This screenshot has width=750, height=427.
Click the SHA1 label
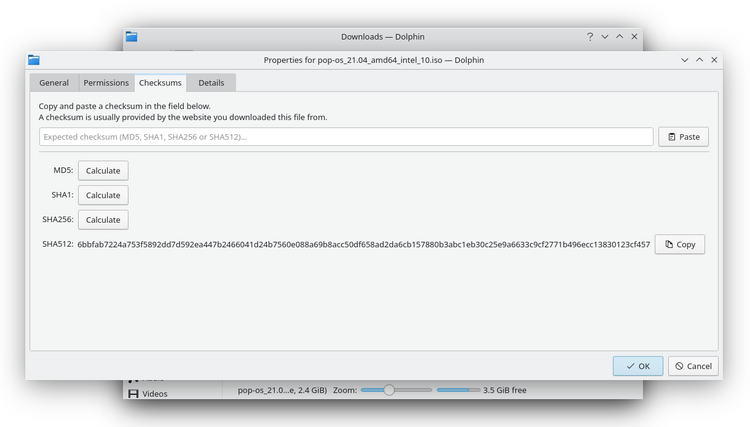(x=62, y=195)
